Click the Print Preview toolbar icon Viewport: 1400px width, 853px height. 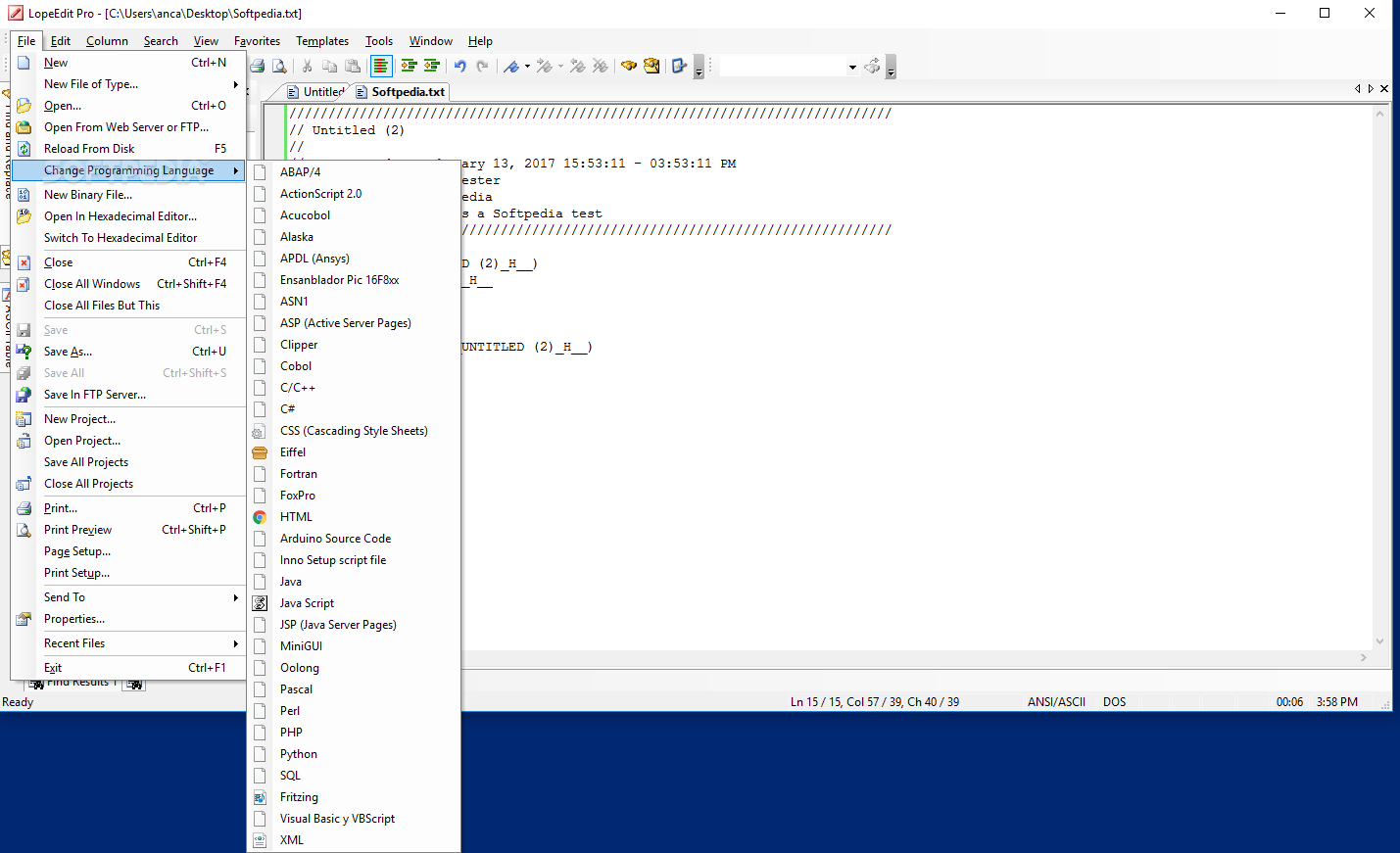279,67
